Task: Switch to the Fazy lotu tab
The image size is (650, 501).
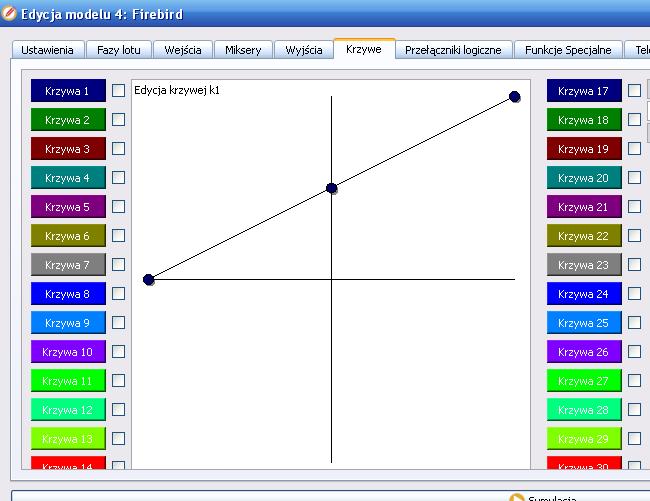Action: (x=119, y=50)
